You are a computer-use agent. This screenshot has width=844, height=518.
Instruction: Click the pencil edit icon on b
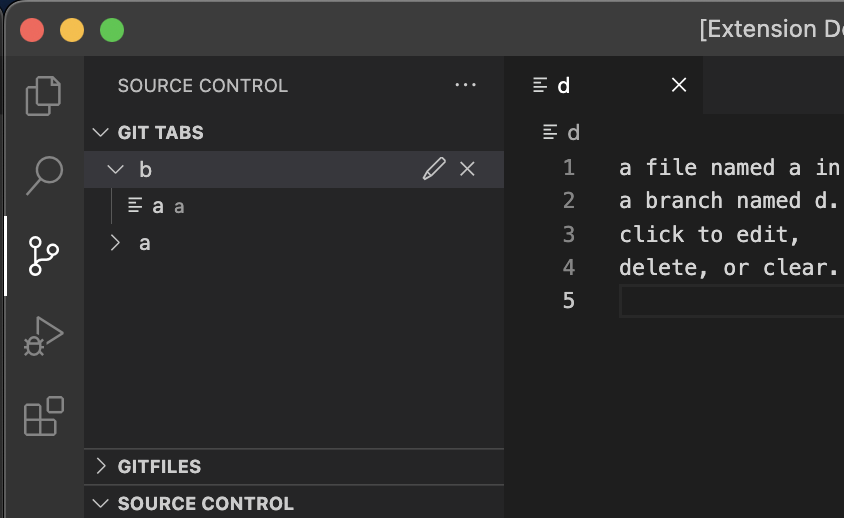click(434, 169)
